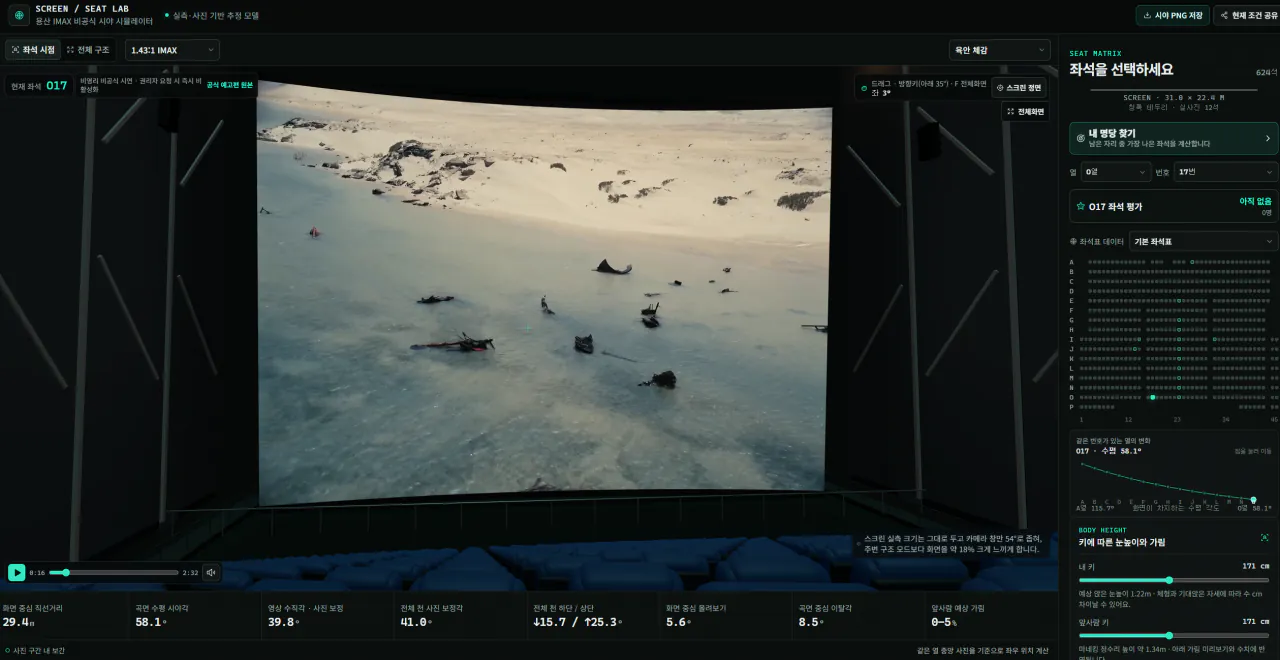Click the target icon in 내 명당 찾기

click(x=1080, y=138)
